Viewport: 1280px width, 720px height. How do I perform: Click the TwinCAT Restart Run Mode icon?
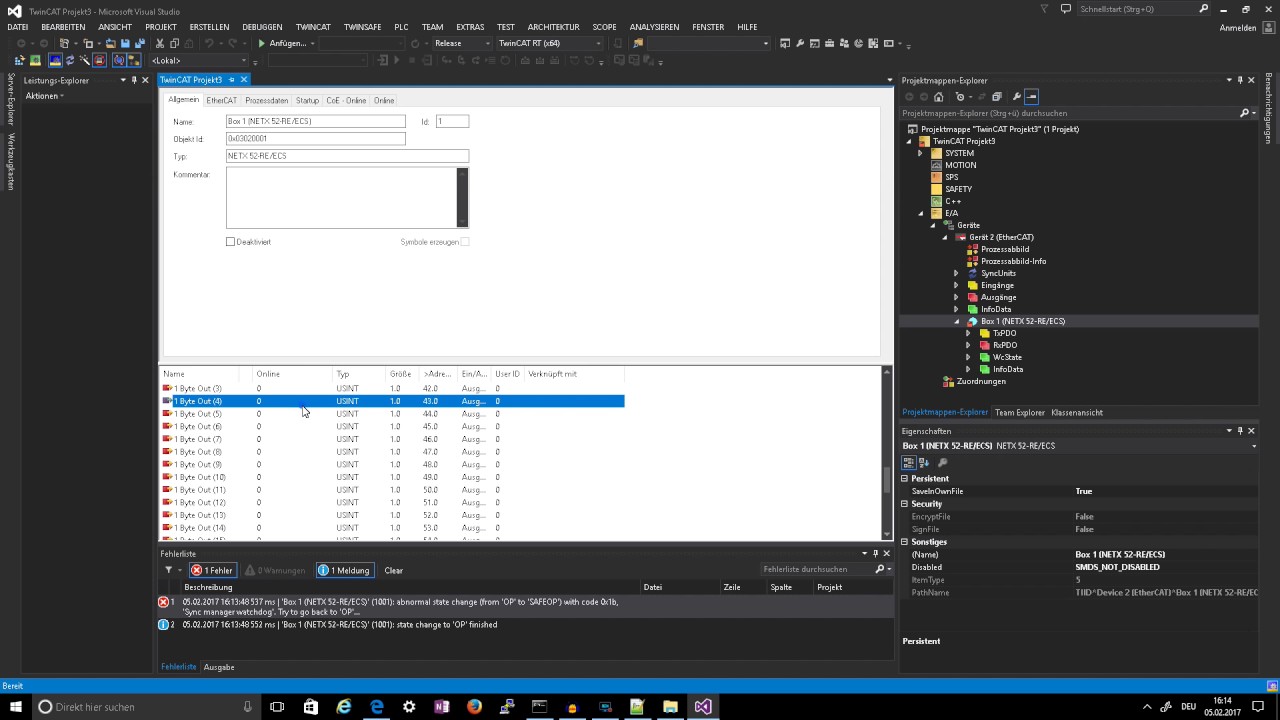(x=35, y=60)
